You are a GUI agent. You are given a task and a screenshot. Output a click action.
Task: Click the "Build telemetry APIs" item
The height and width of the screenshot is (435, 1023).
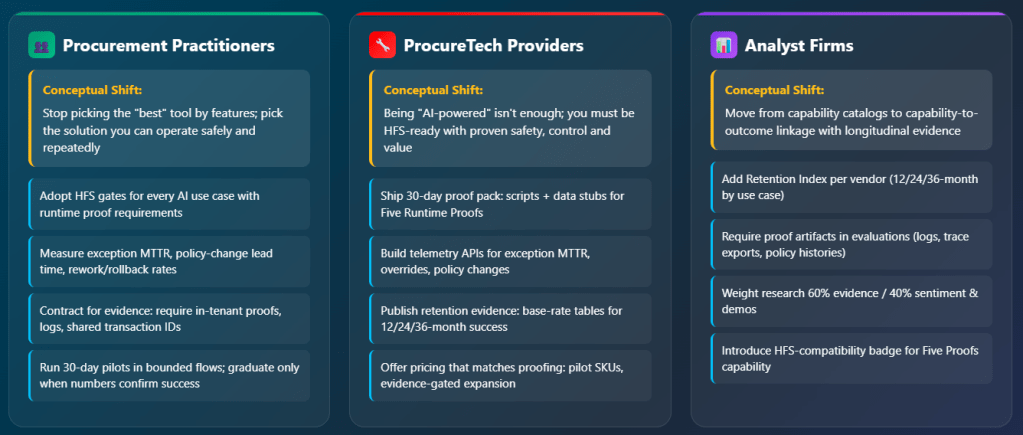(x=510, y=261)
